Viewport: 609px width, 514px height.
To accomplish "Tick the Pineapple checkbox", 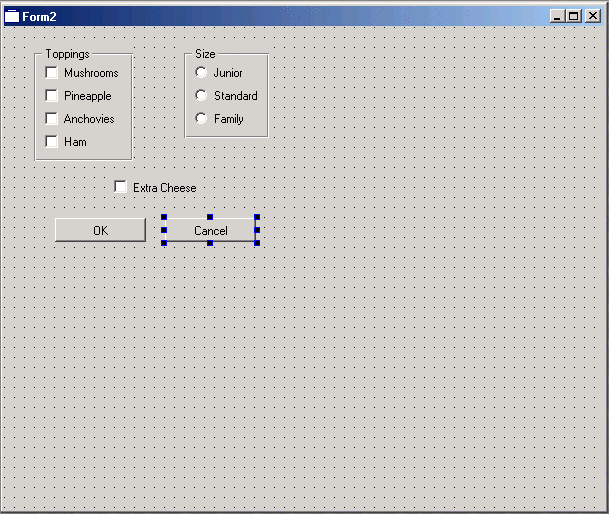I will point(52,96).
